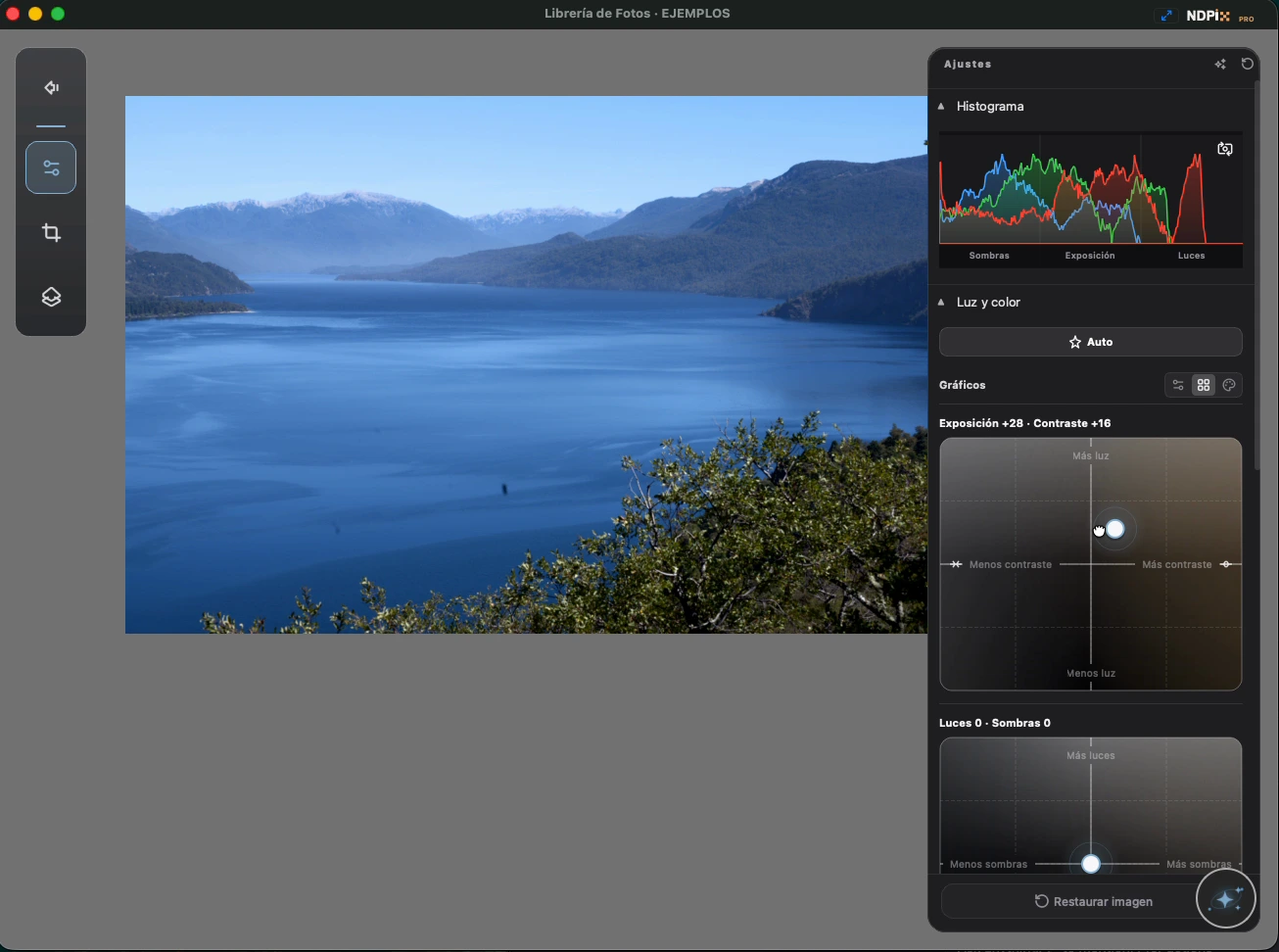The height and width of the screenshot is (952, 1279).
Task: Collapse the Luz y color section
Action: (941, 302)
